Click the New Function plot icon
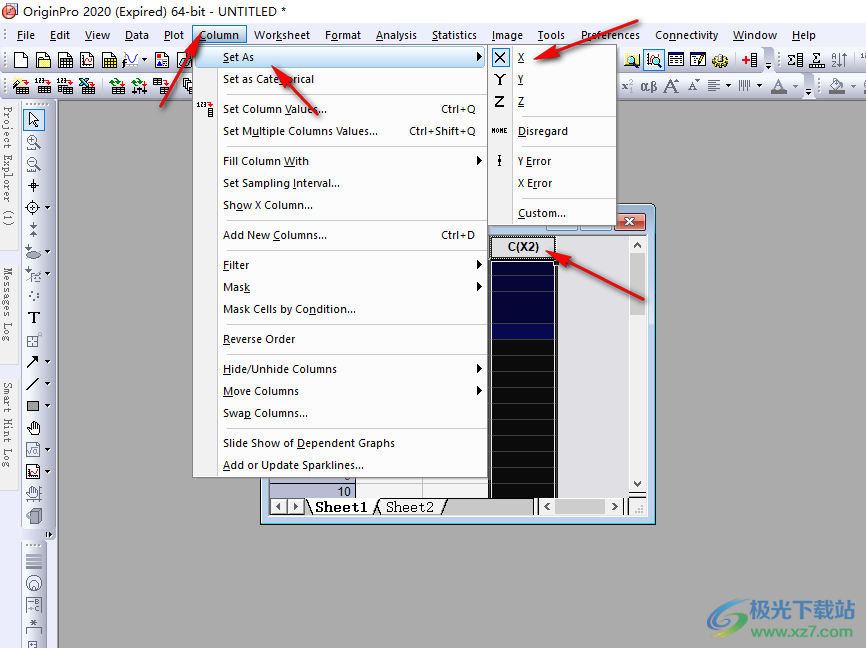Screen dimensions: 866x648 coord(131,60)
